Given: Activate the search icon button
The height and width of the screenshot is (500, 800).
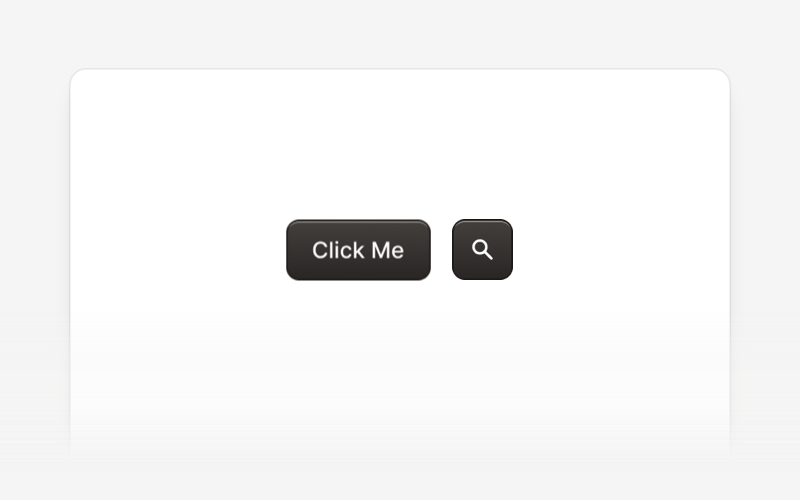Looking at the screenshot, I should tap(482, 249).
